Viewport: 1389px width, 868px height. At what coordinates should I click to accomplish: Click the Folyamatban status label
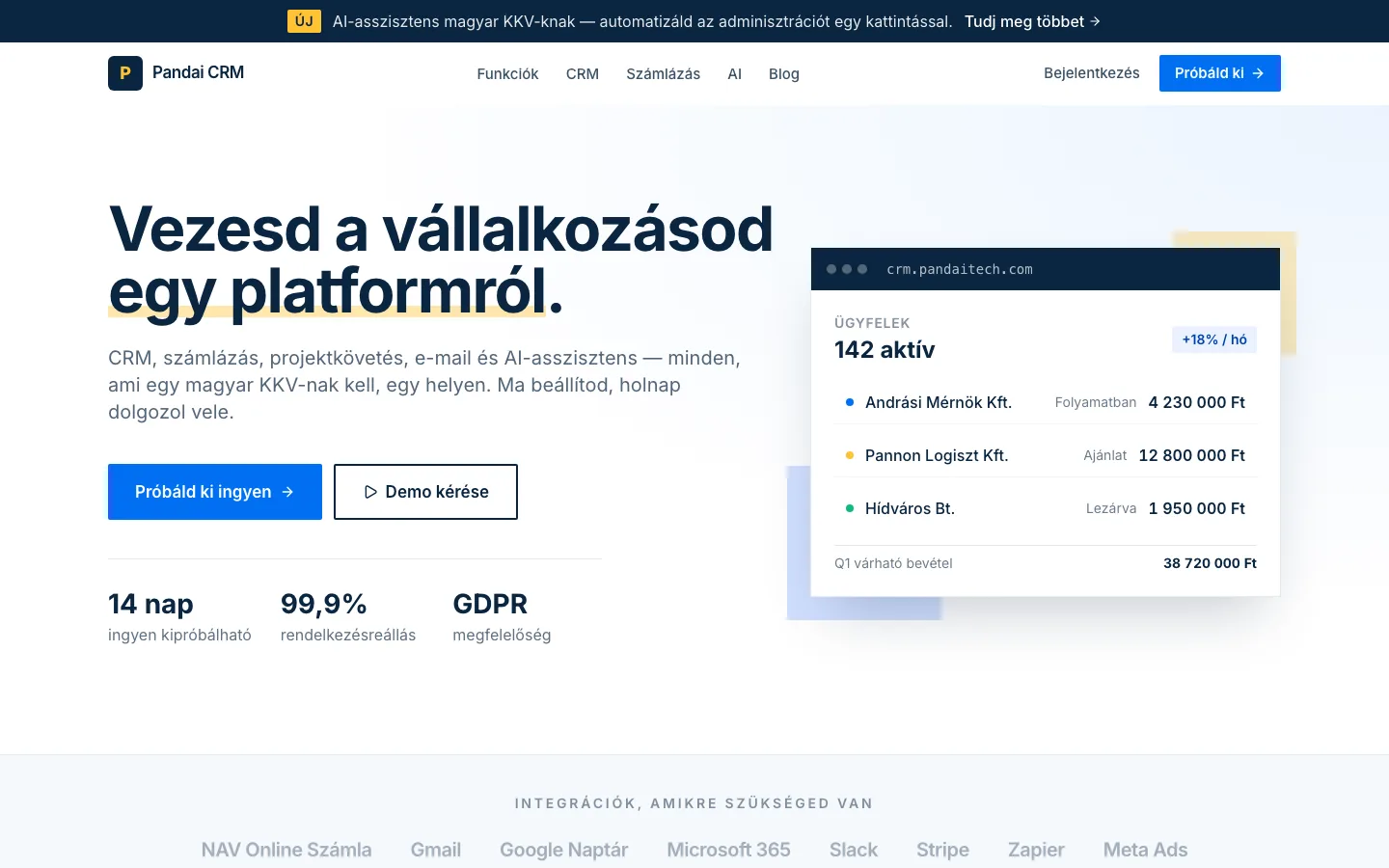(1096, 402)
